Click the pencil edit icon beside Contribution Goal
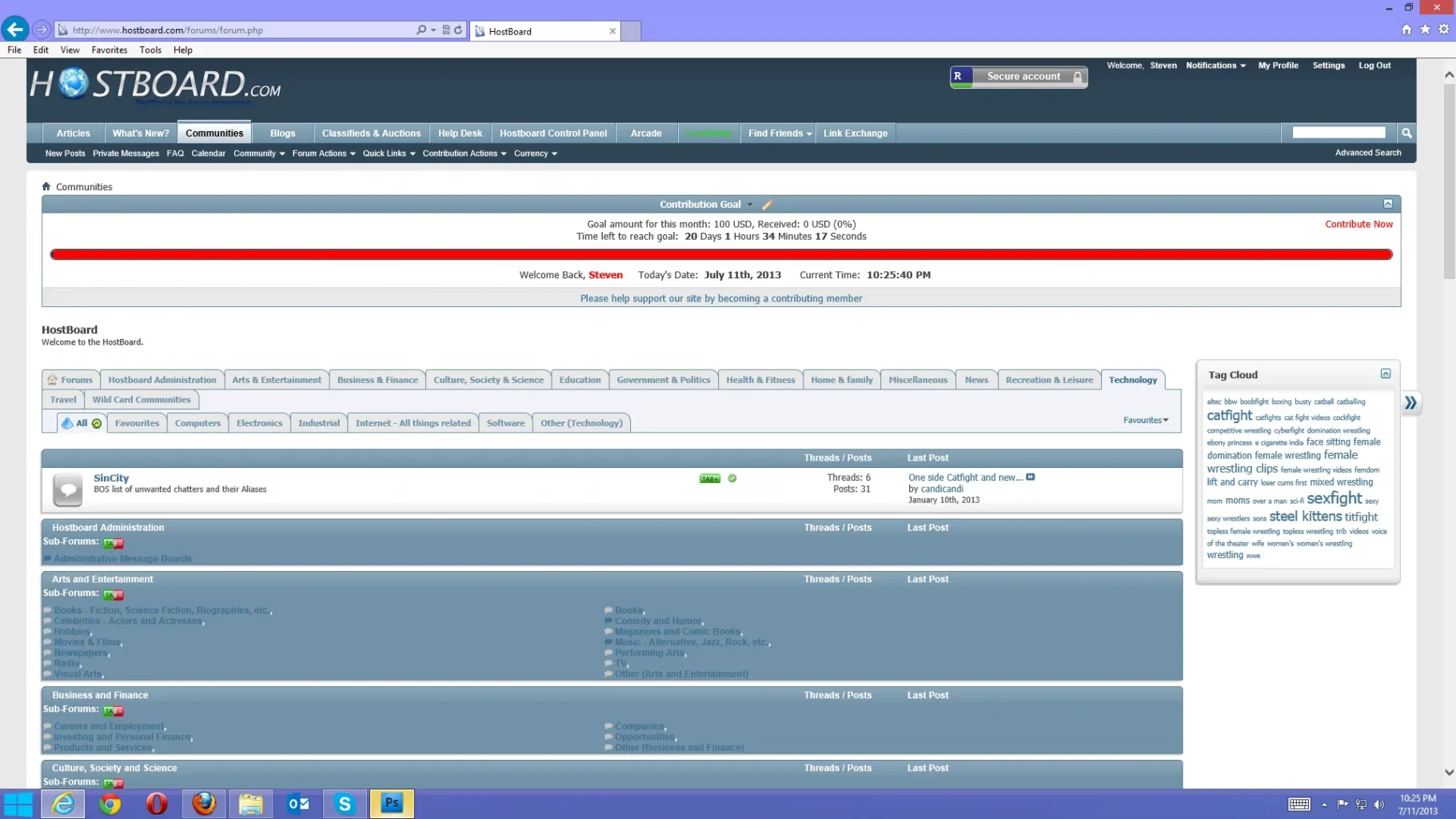 (767, 205)
